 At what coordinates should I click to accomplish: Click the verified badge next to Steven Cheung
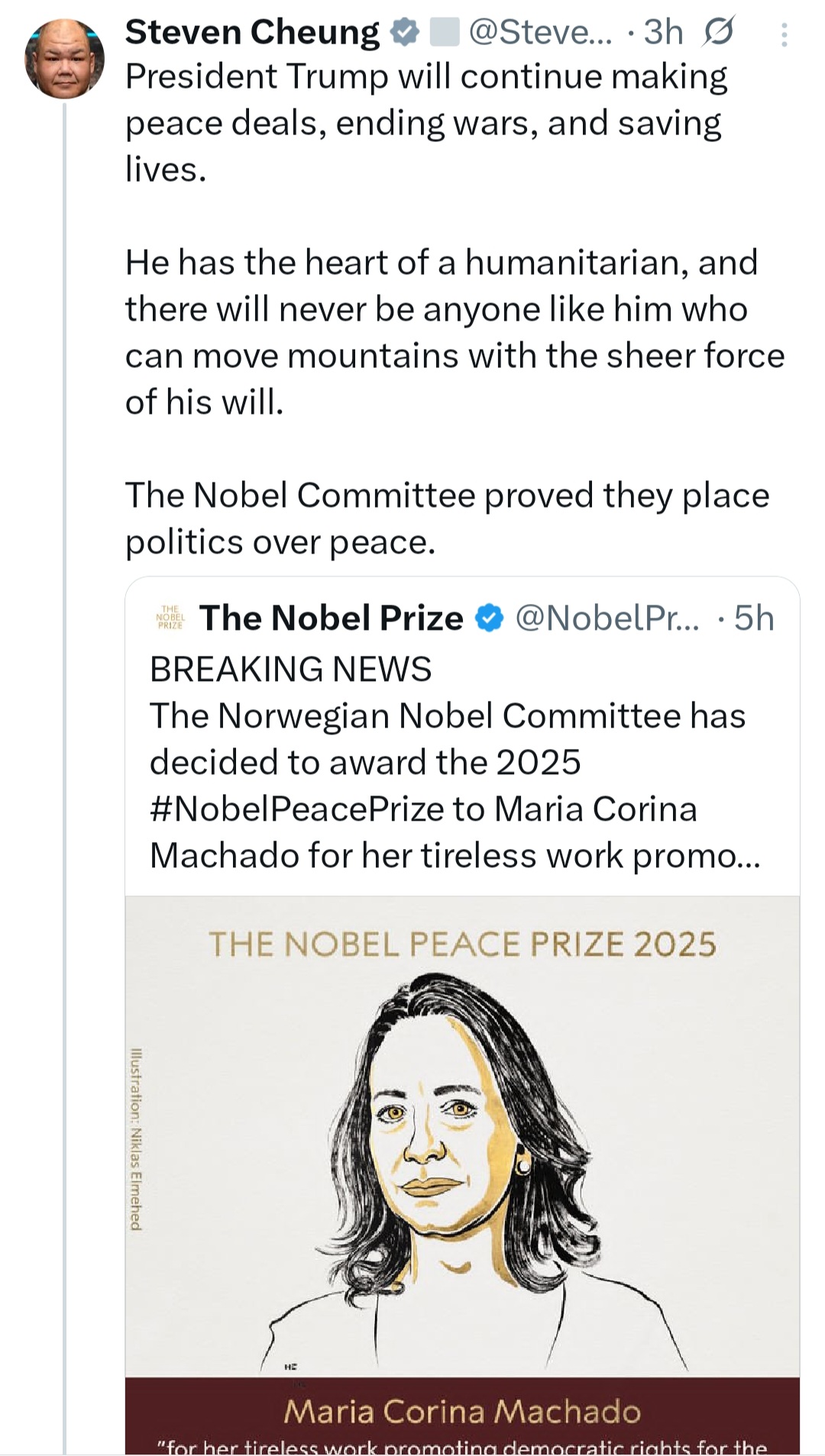point(403,32)
